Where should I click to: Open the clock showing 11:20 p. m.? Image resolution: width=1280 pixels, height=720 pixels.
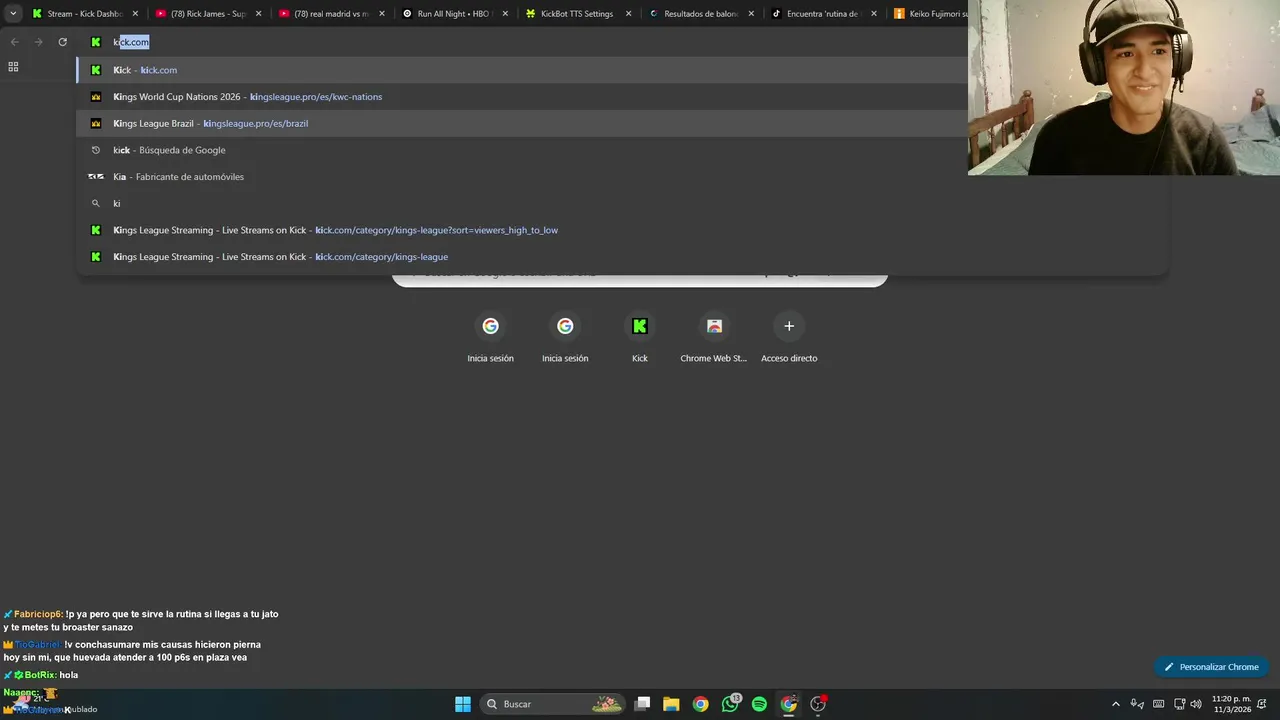tap(1231, 704)
